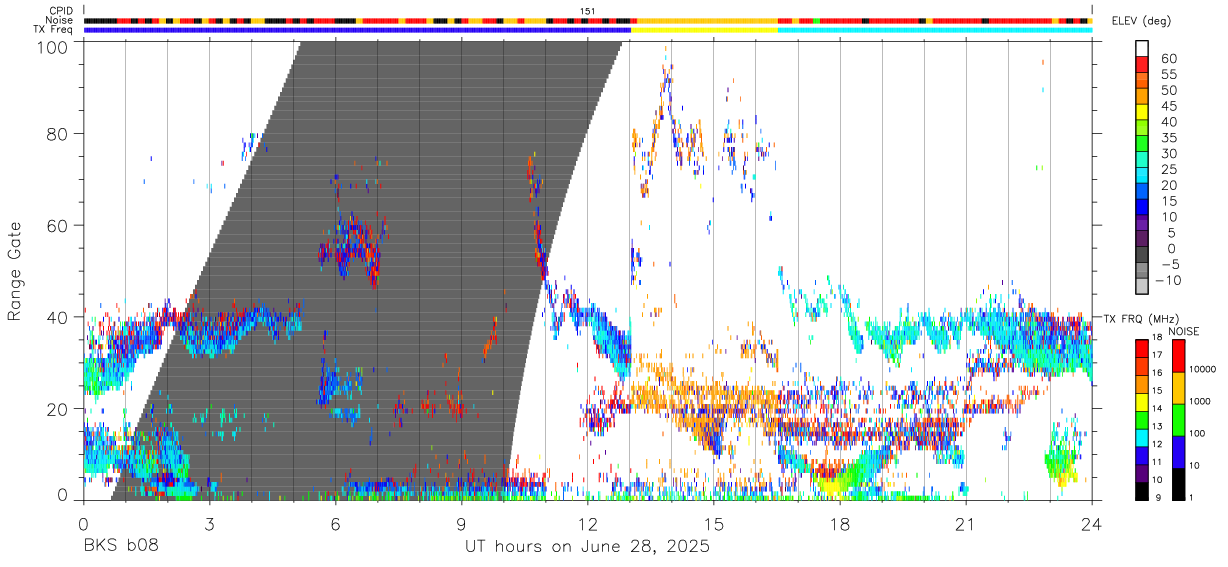Viewport: 1228px width, 567px height.
Task: Click the Noise row label
Action: point(61,20)
